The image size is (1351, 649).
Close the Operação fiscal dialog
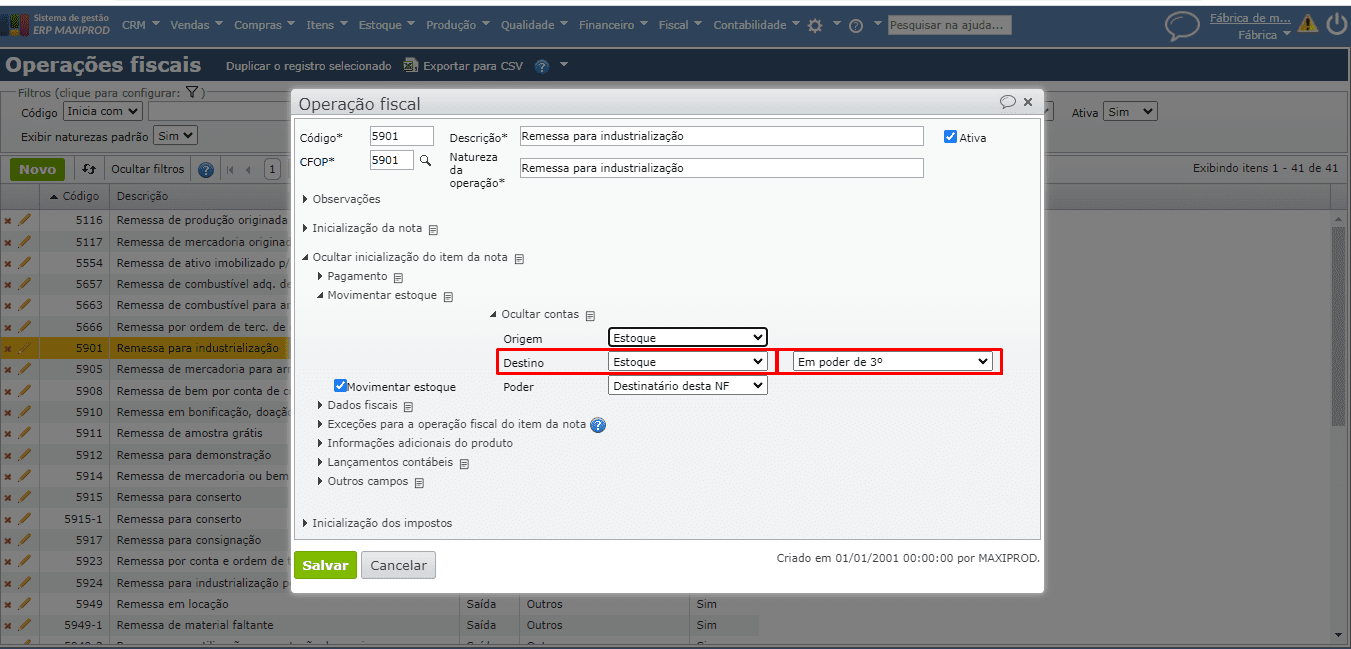point(1028,102)
